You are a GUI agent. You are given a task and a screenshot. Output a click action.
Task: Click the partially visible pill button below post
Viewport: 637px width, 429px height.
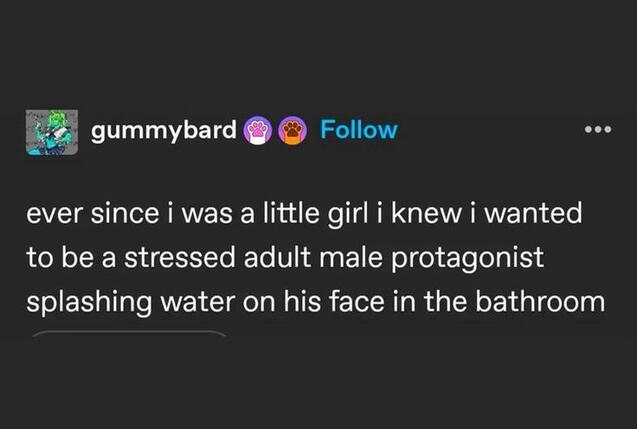[130, 332]
